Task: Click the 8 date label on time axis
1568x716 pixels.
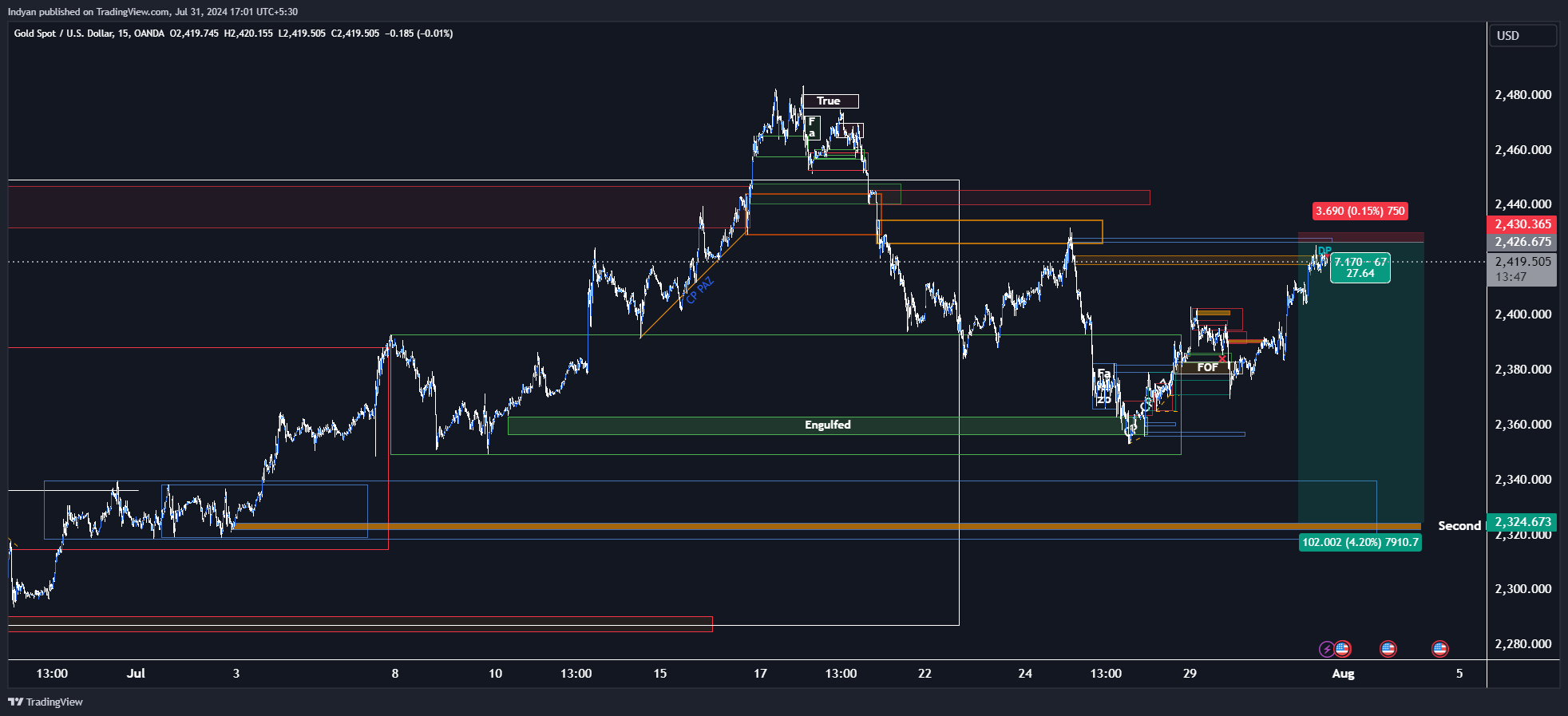Action: point(395,674)
